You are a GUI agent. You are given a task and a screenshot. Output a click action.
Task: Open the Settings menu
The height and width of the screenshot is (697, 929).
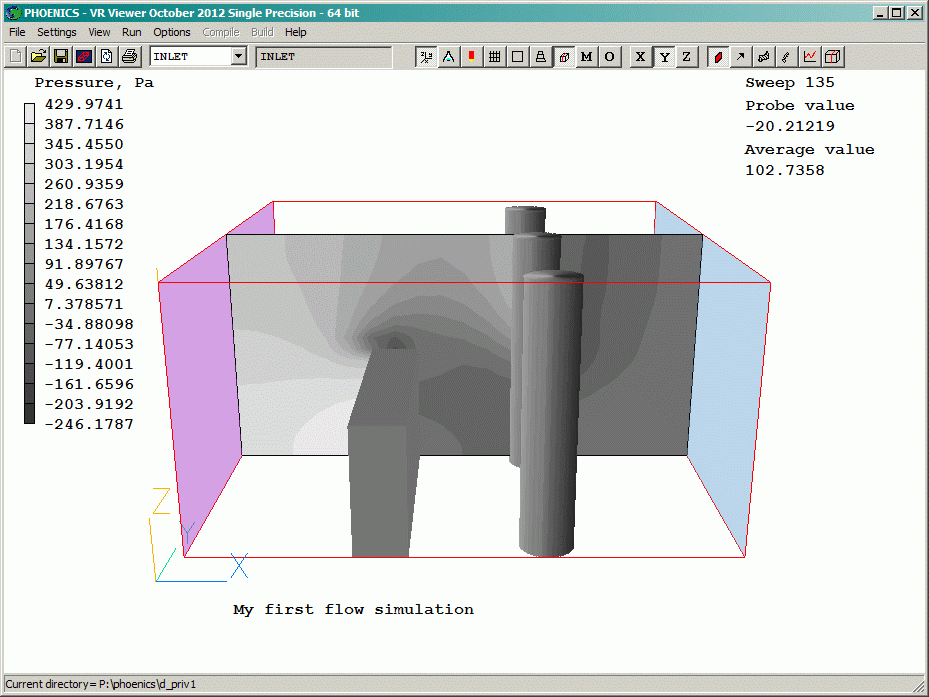tap(56, 32)
